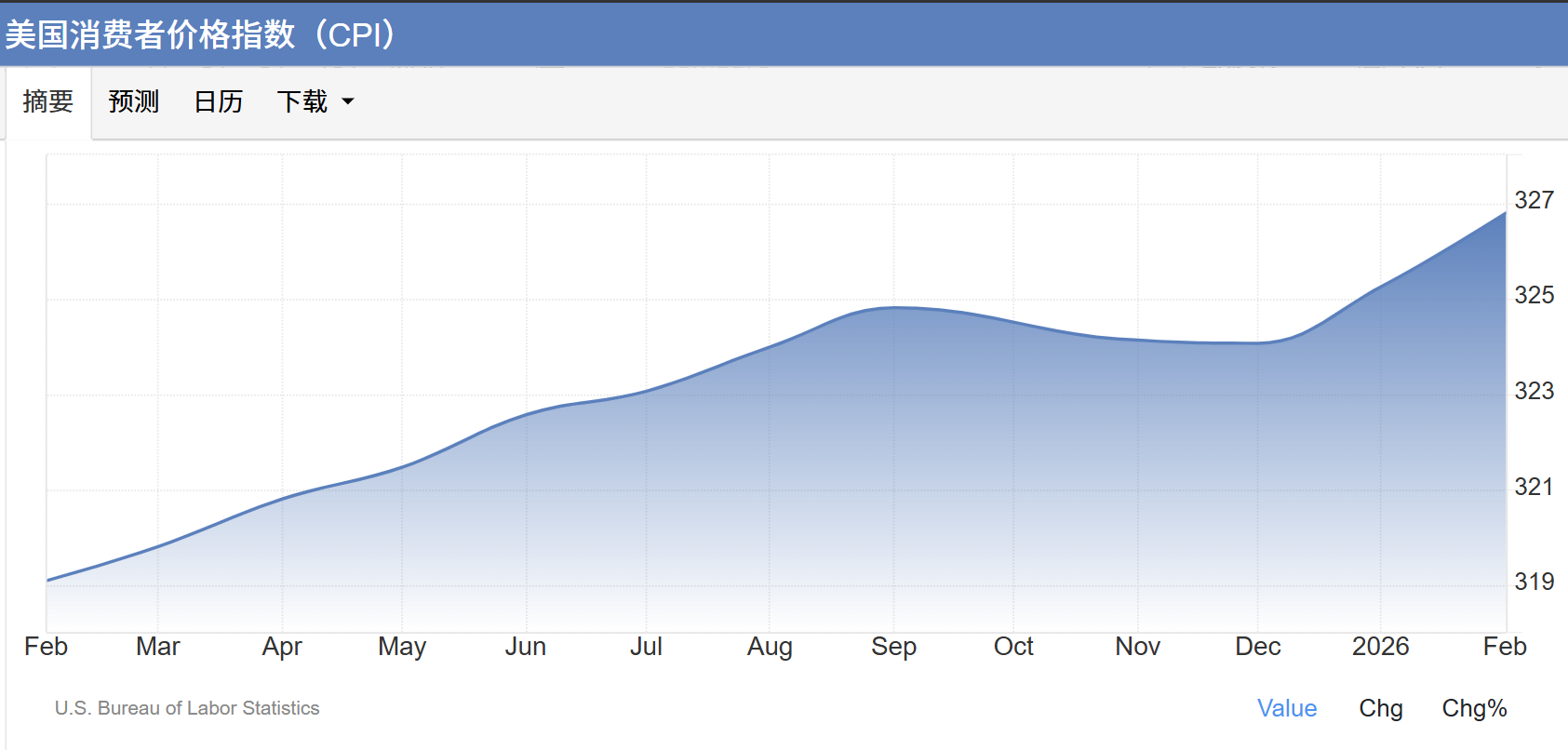Expand the 下载 download dropdown
The height and width of the screenshot is (750, 1568).
click(303, 101)
